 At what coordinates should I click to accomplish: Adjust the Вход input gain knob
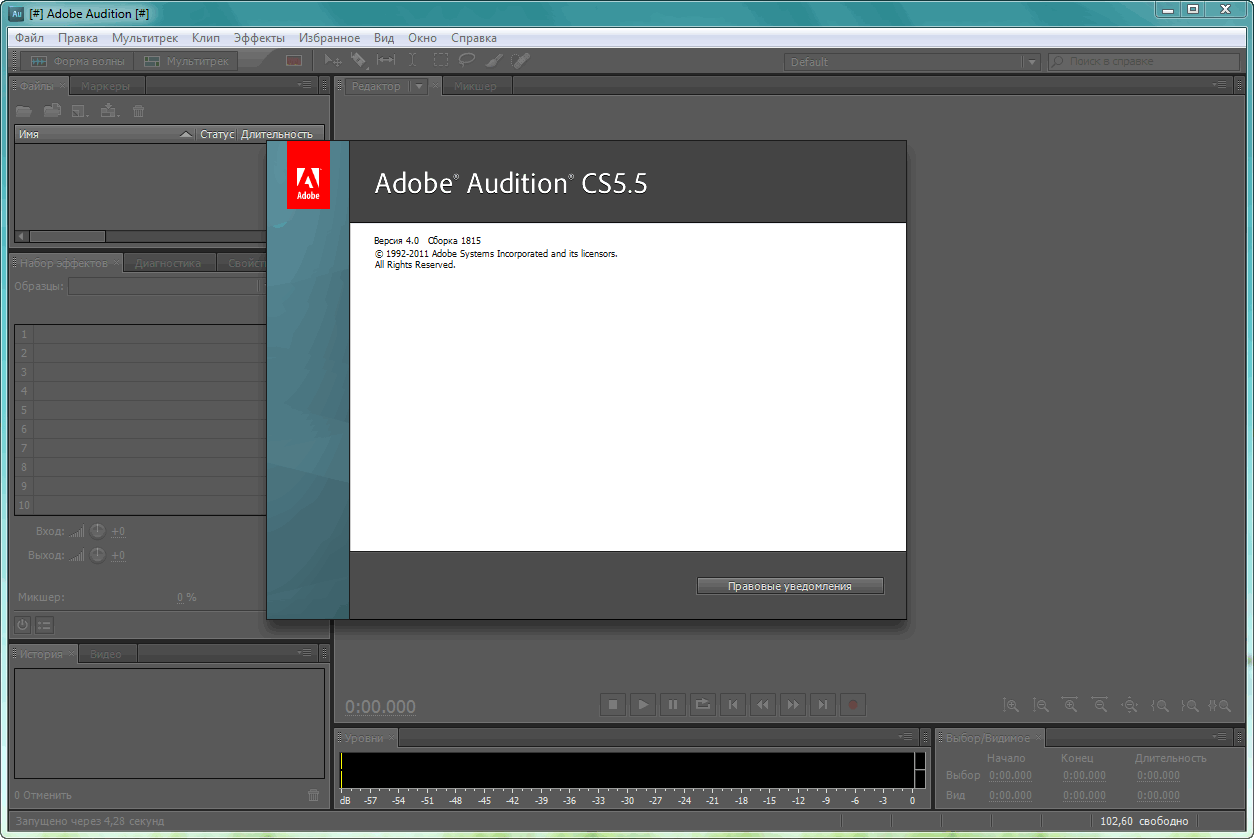coord(97,531)
